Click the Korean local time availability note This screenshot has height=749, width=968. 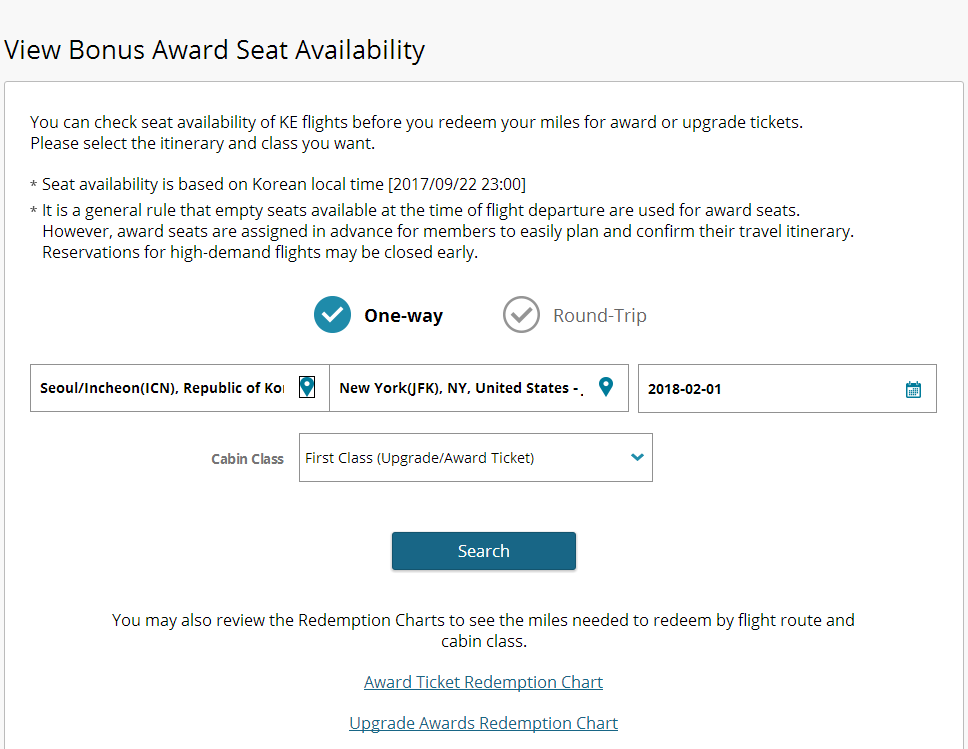click(278, 184)
